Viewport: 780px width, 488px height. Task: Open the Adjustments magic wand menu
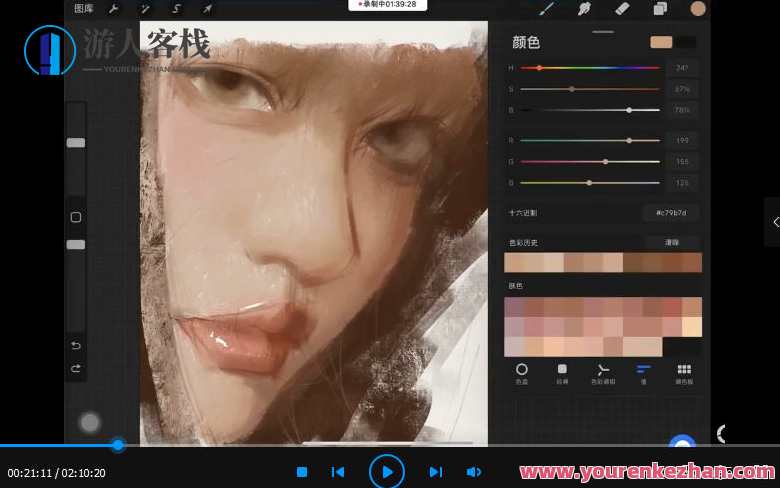coord(146,8)
